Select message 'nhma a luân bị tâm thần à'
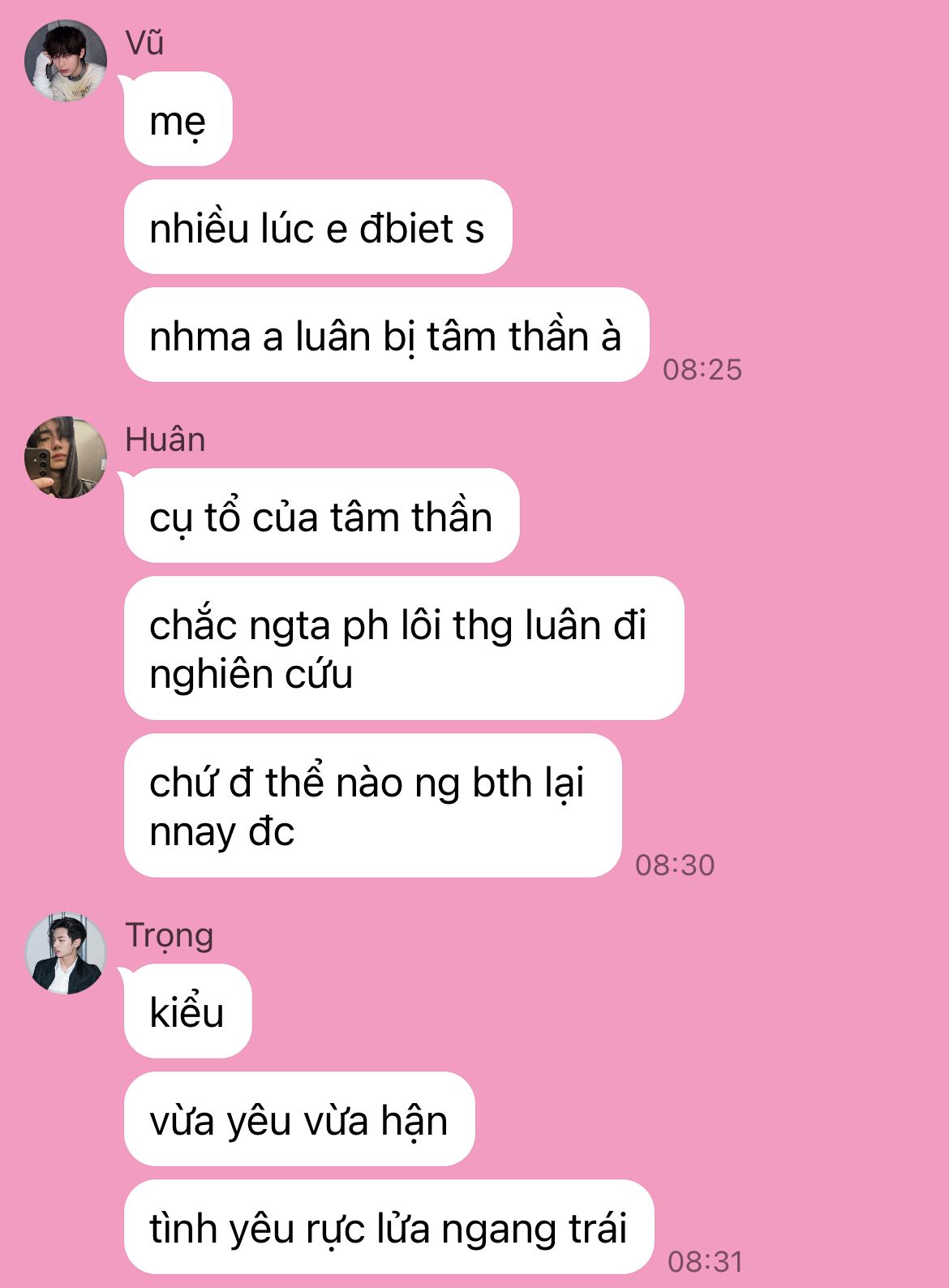Viewport: 949px width, 1288px height. [387, 335]
